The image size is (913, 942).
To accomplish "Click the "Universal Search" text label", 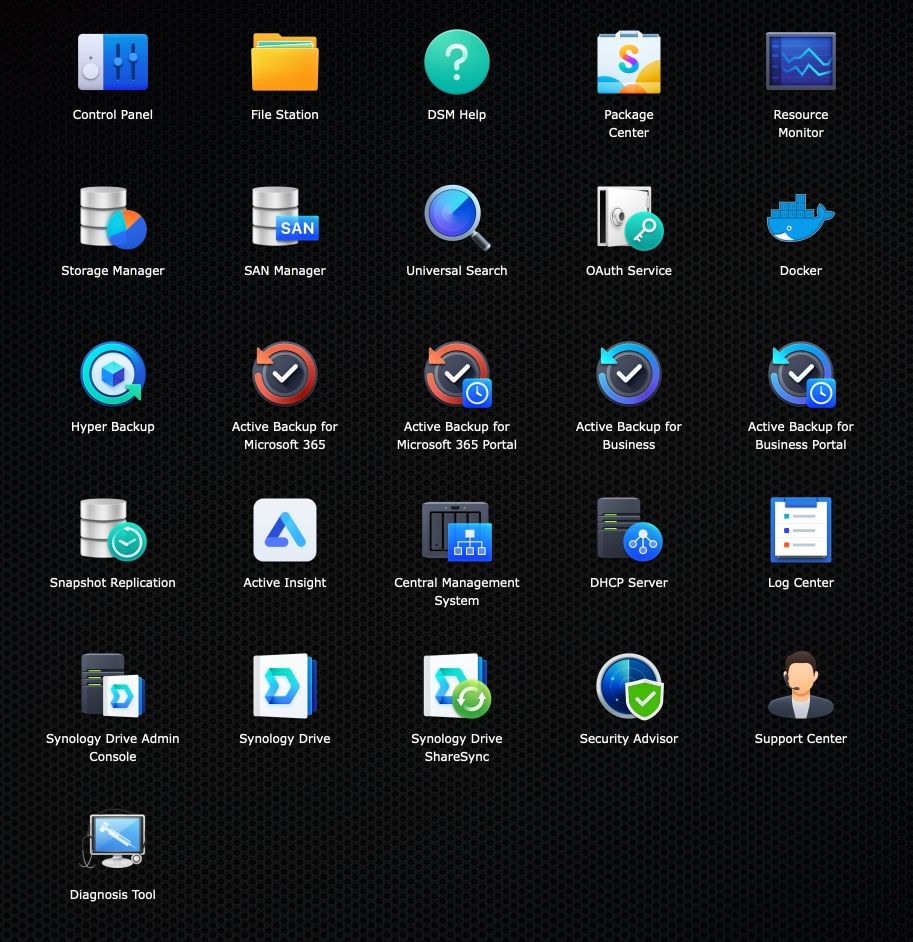I will (x=456, y=271).
